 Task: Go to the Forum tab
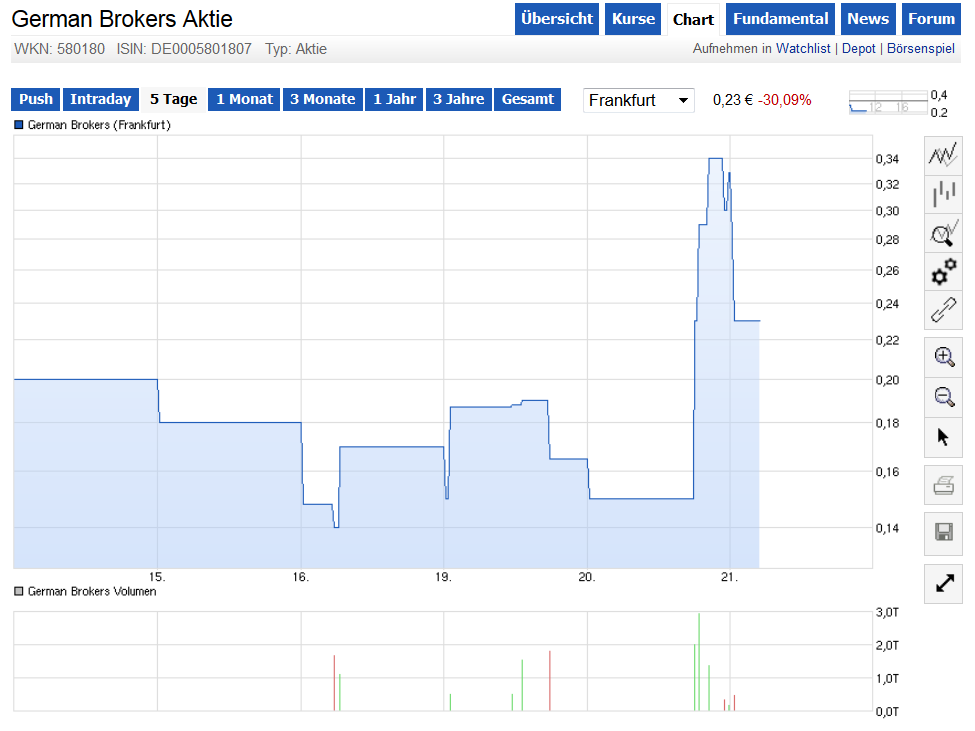point(931,19)
